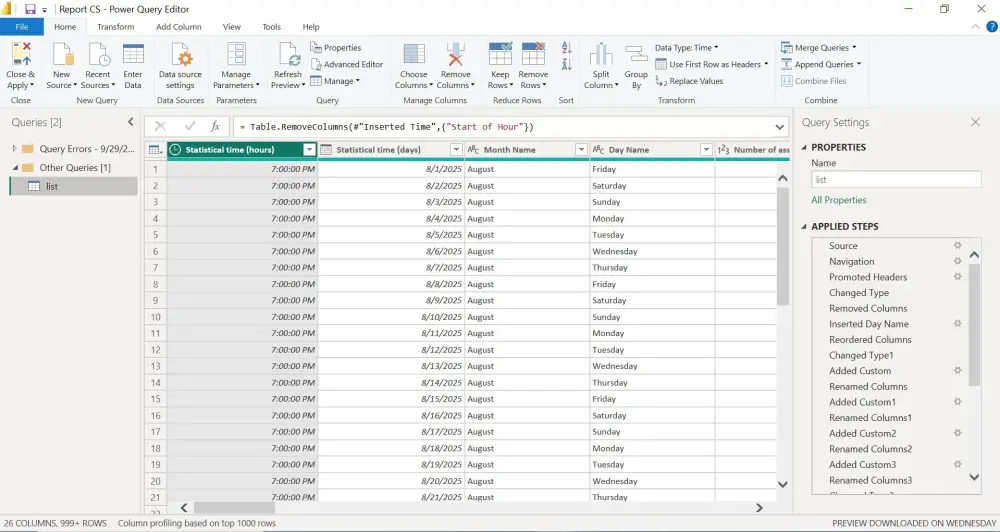The width and height of the screenshot is (1000, 532).
Task: Click Replace Values
Action: [x=689, y=81]
